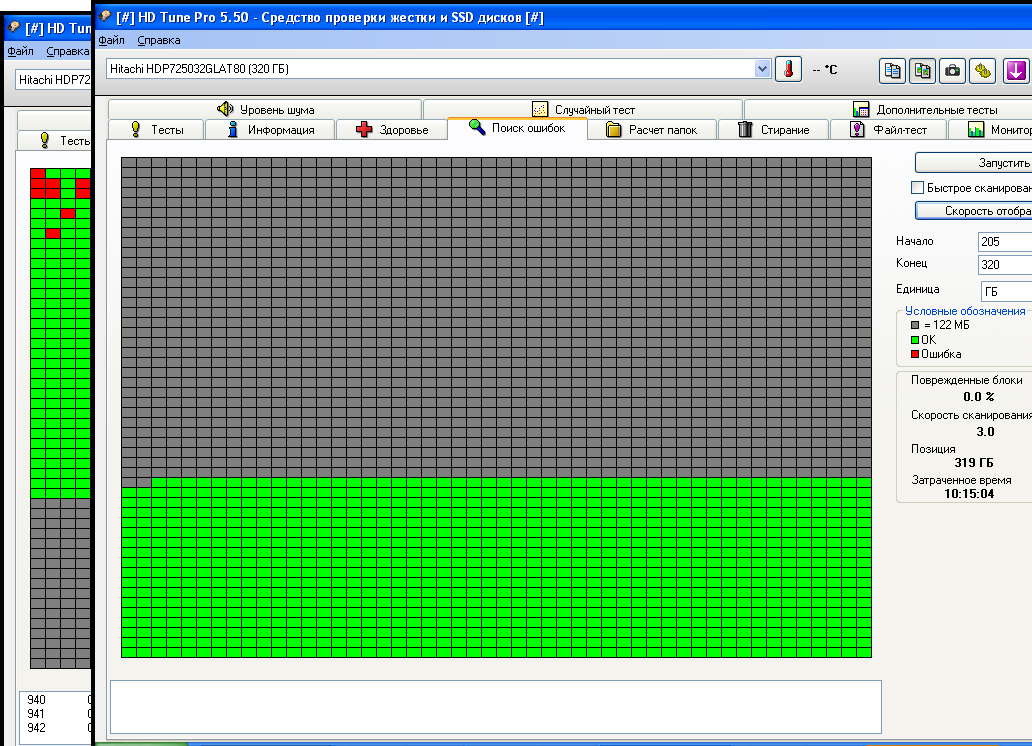Open the Случайный тест tab
The width and height of the screenshot is (1032, 746).
pos(583,110)
